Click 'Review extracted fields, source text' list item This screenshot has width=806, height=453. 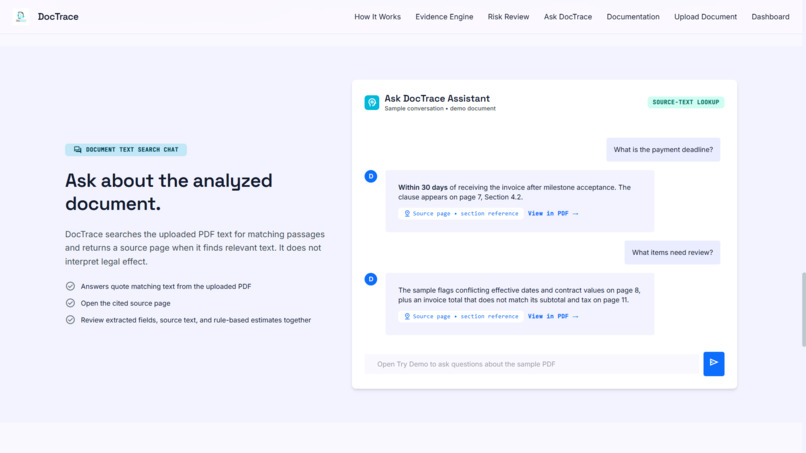[195, 320]
